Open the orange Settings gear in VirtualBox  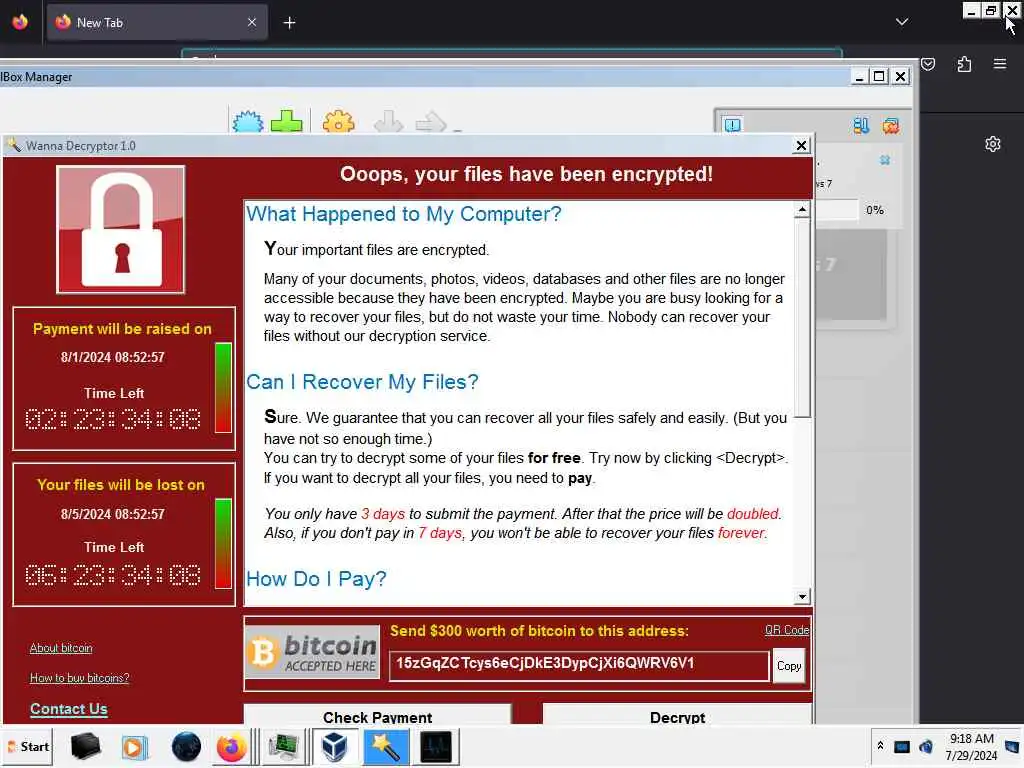338,122
